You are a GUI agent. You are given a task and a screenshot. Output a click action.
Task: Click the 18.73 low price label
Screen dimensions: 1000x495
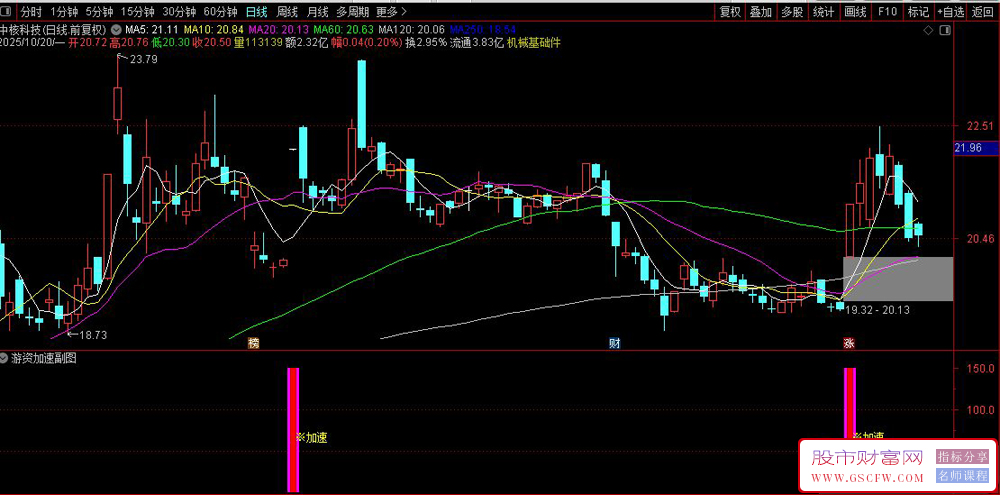click(92, 334)
